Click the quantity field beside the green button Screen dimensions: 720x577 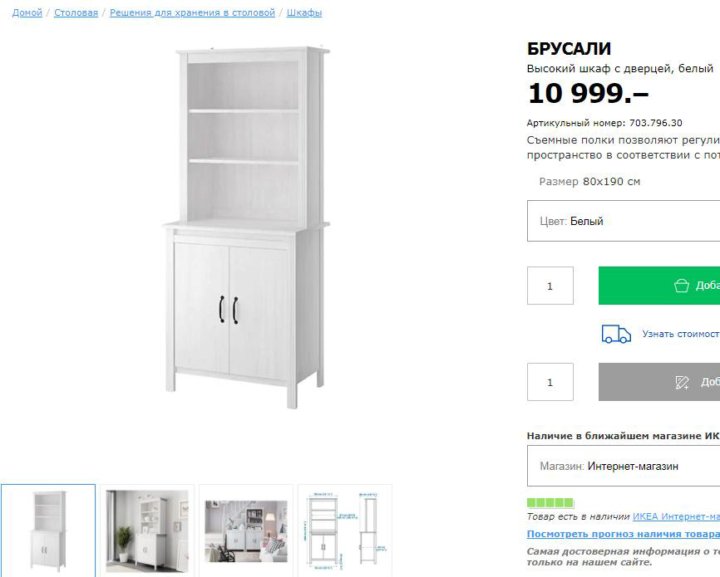550,286
